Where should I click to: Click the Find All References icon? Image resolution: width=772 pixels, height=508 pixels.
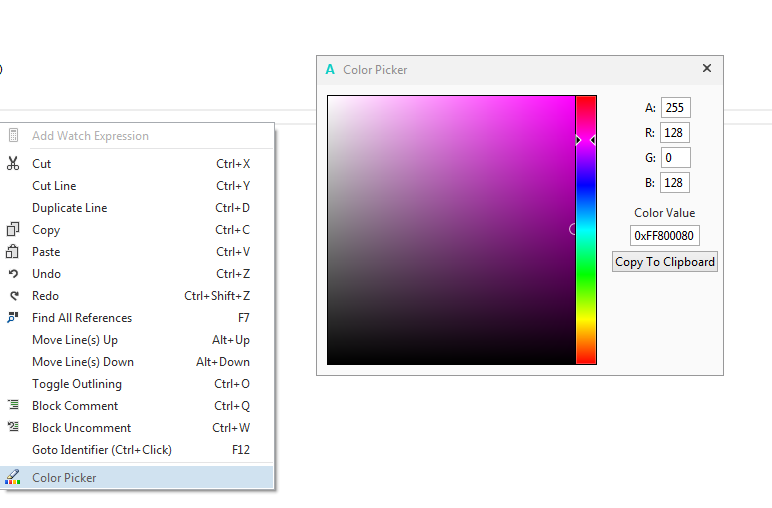click(13, 318)
